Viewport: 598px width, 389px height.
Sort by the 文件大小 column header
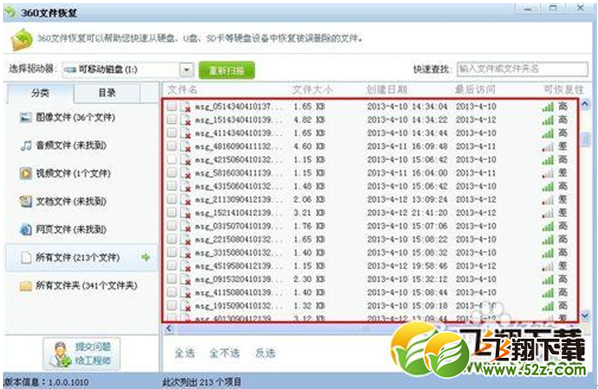point(312,90)
